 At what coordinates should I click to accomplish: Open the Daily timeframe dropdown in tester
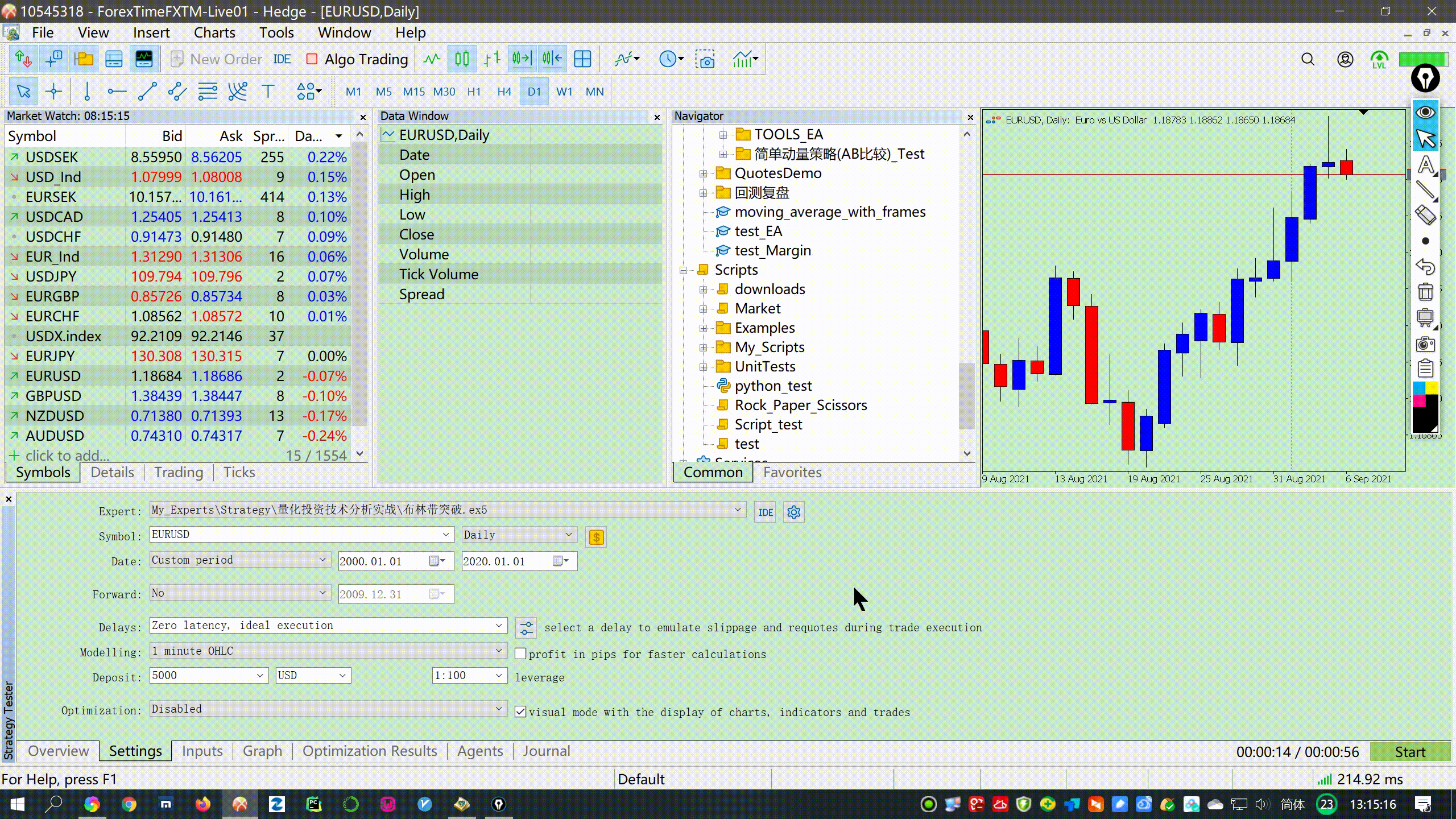click(x=519, y=535)
